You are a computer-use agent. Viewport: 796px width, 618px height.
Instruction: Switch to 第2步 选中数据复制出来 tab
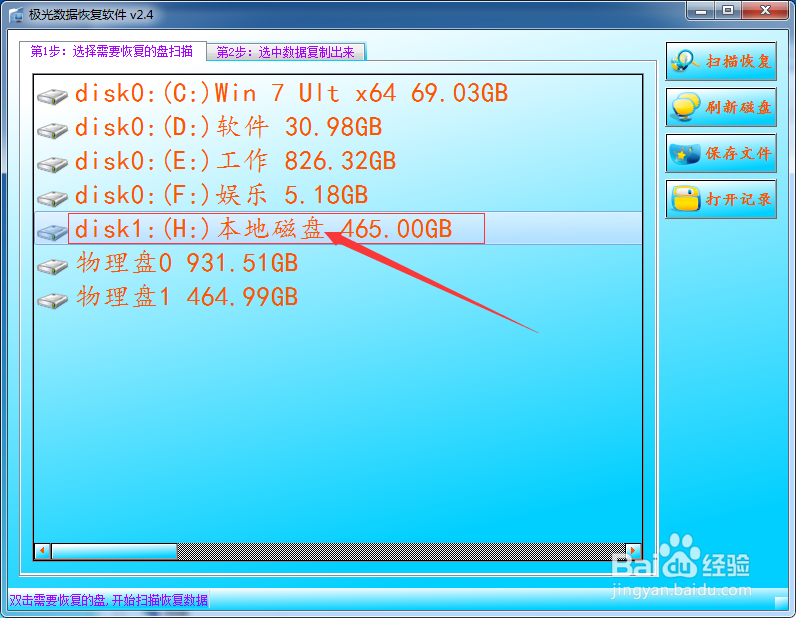[x=286, y=52]
